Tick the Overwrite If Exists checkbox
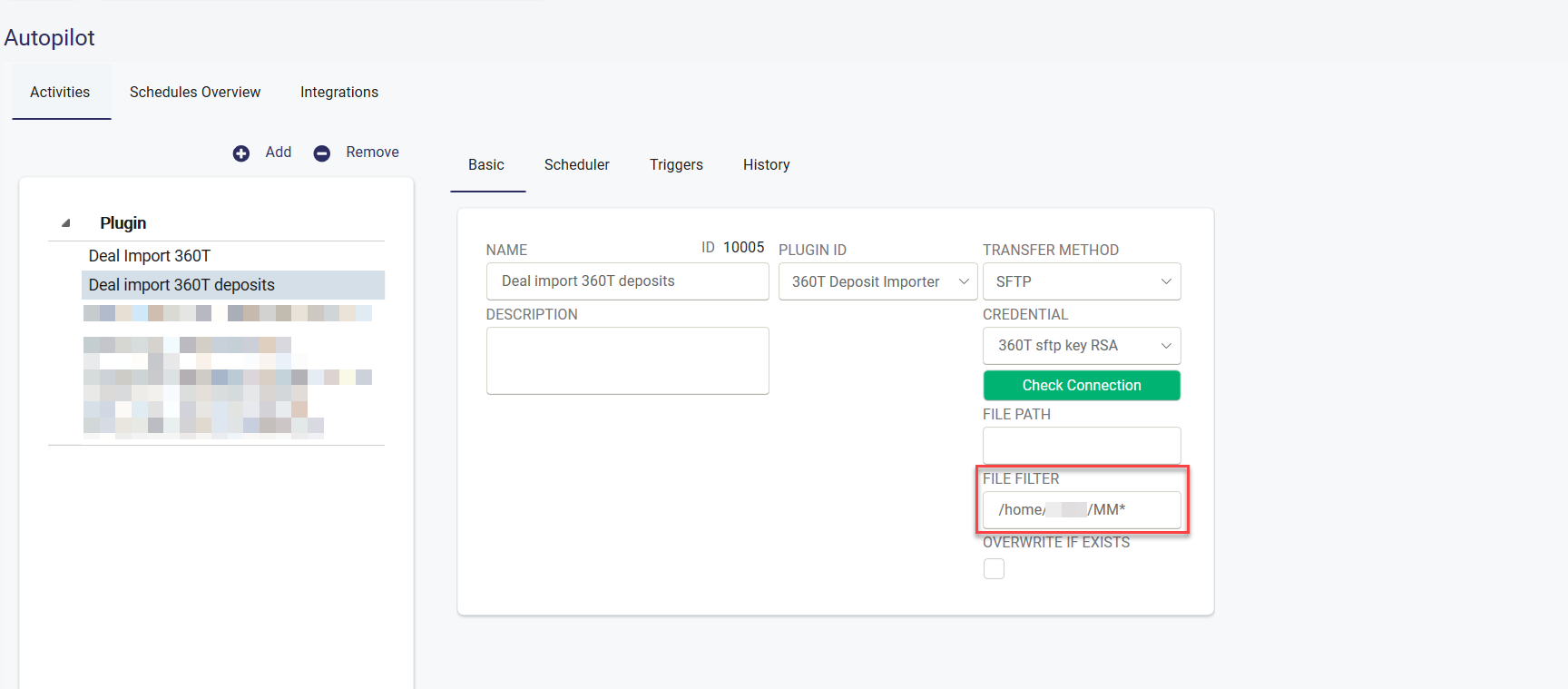Screen dimensions: 1568x689 coord(995,569)
